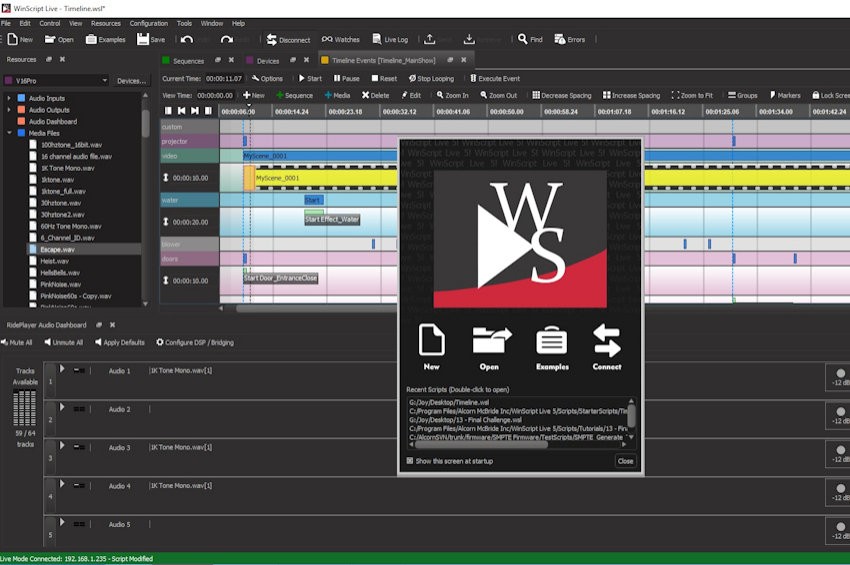Click the Connect arrows icon in splash dialog

pos(607,341)
